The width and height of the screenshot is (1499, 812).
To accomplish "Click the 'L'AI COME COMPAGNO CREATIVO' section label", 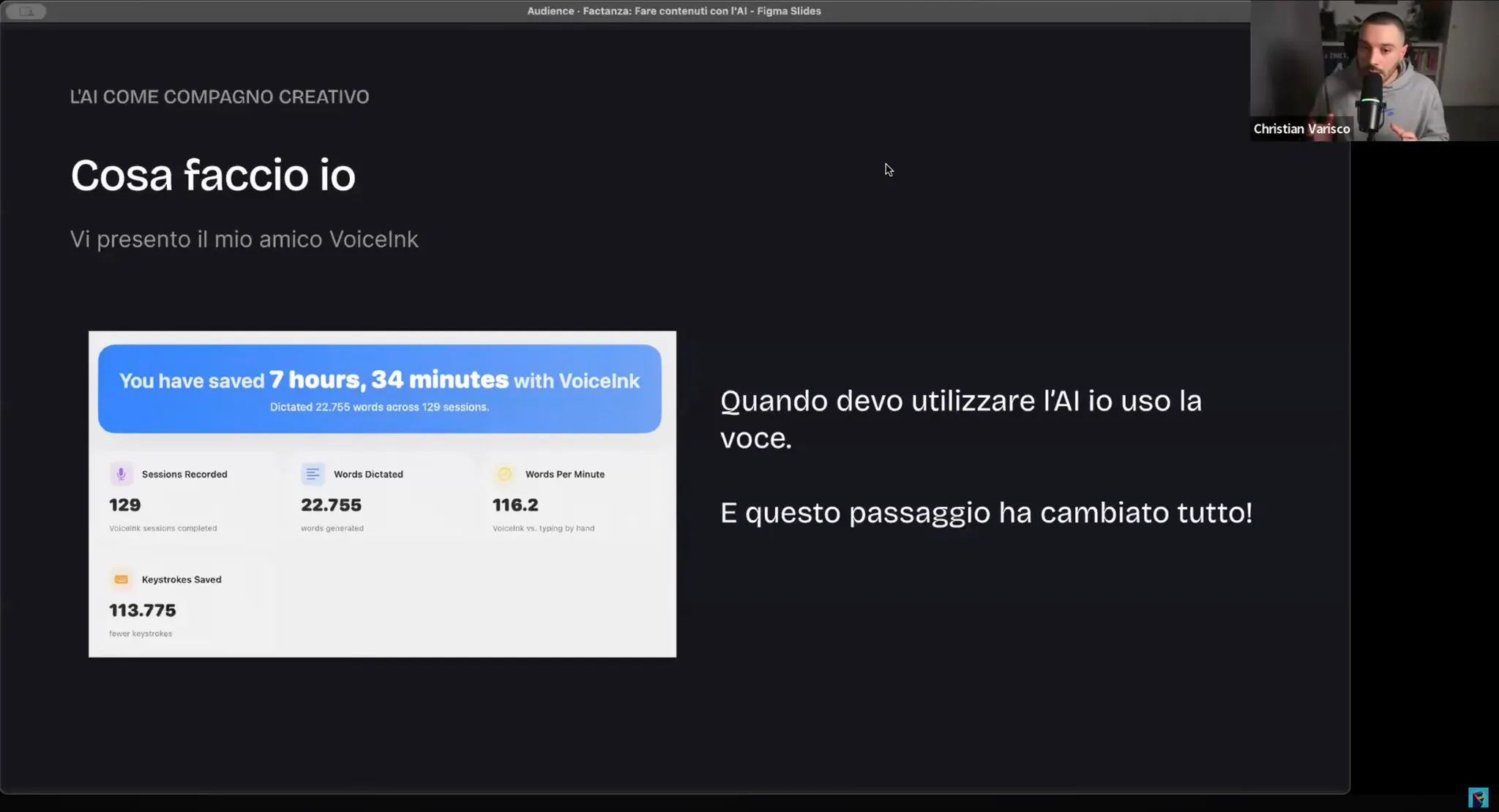I will click(x=220, y=97).
